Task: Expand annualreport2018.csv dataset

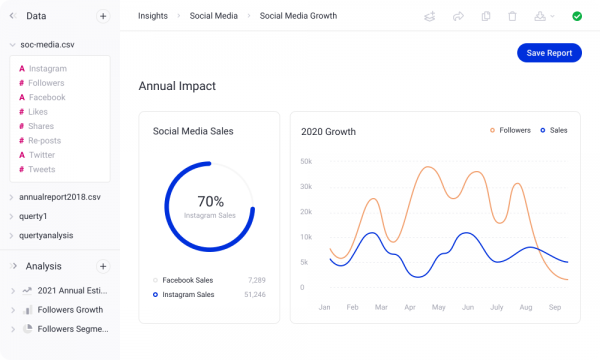Action: (11, 197)
